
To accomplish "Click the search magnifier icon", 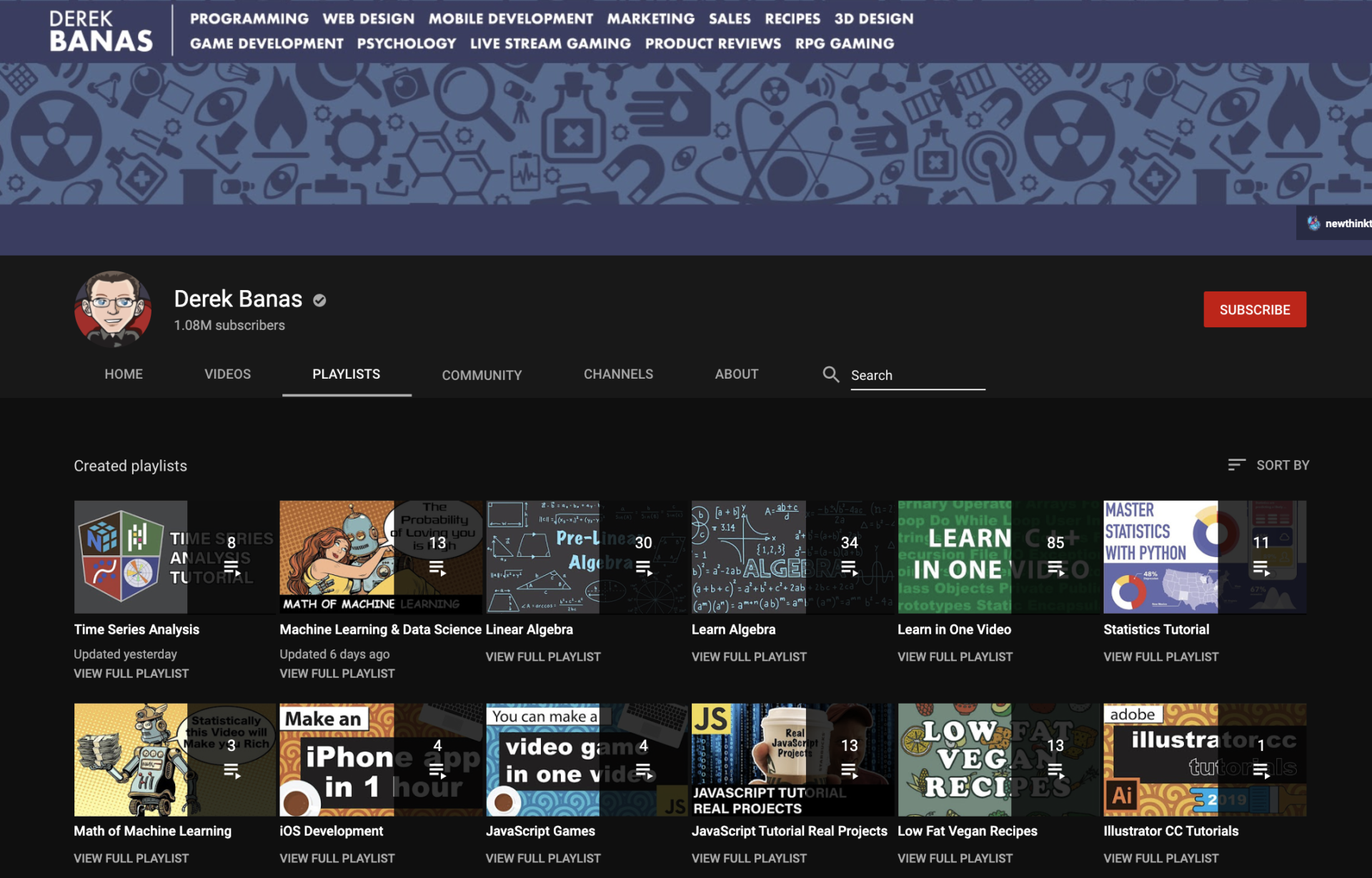I will click(830, 374).
